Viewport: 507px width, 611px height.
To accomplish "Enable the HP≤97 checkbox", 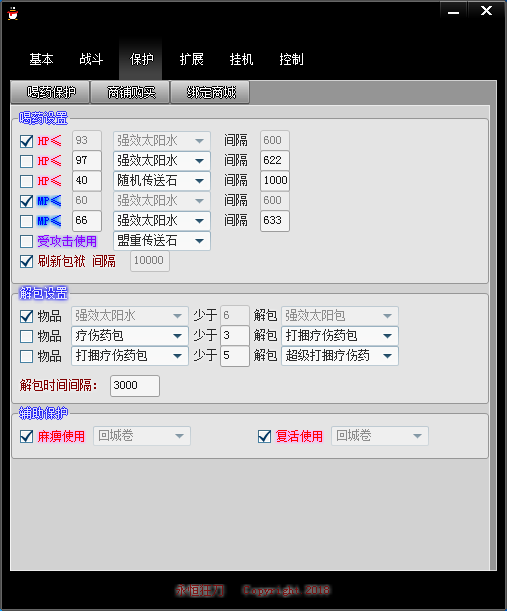I will 26,161.
